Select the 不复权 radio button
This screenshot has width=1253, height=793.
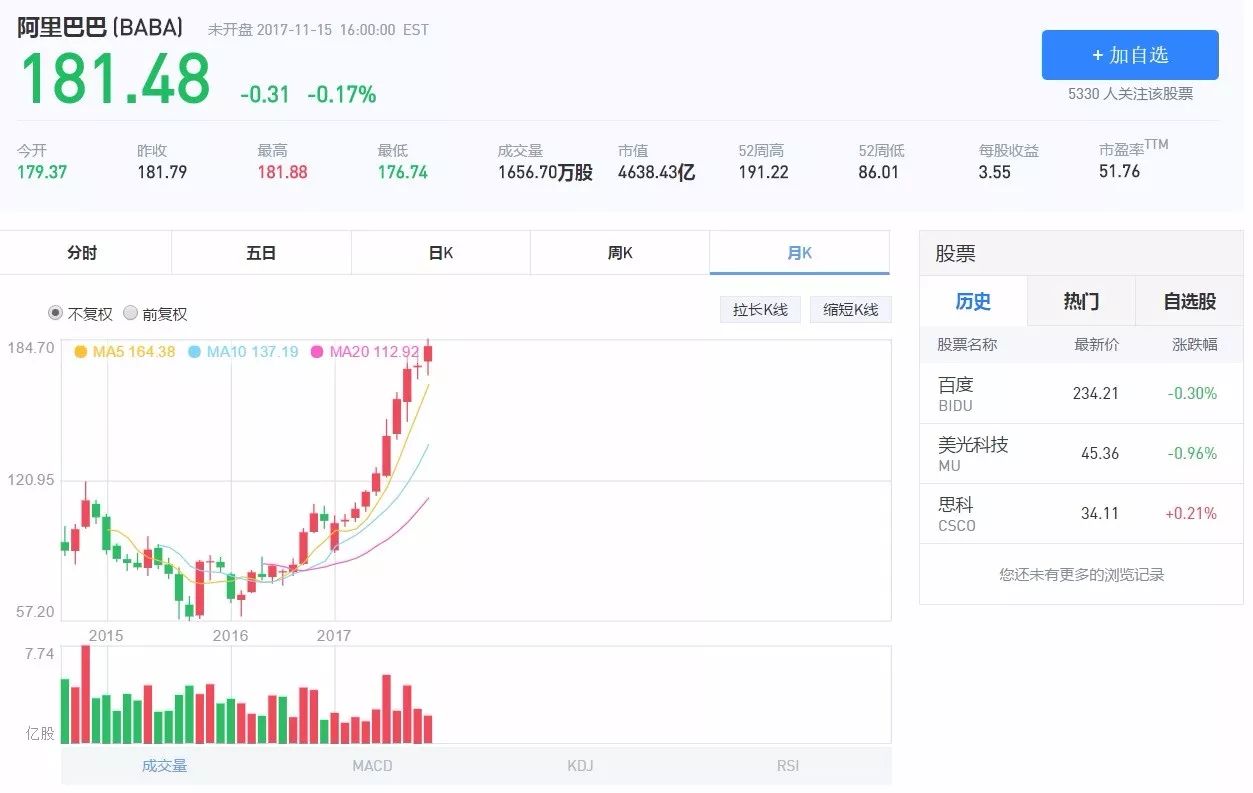56,313
